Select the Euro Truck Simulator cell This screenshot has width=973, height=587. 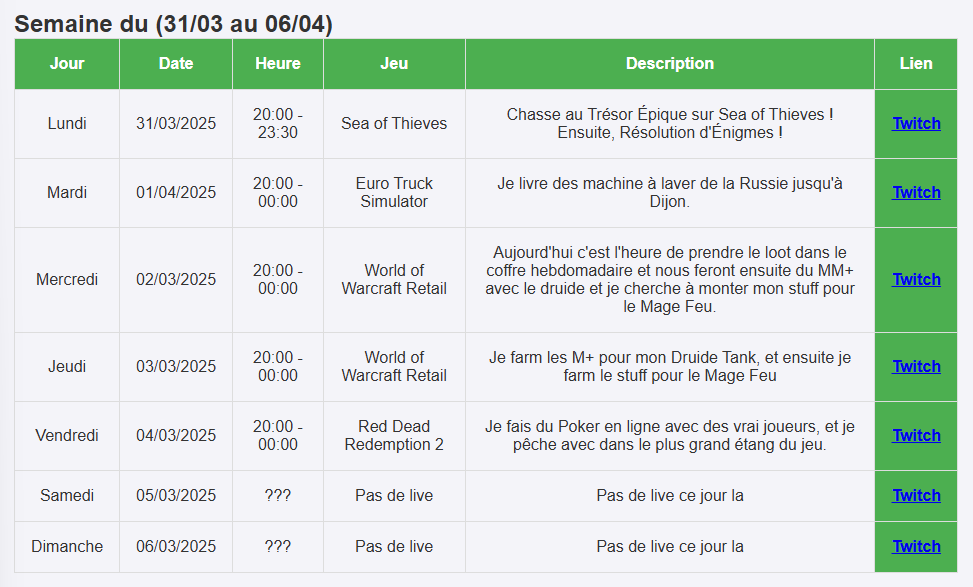[394, 193]
